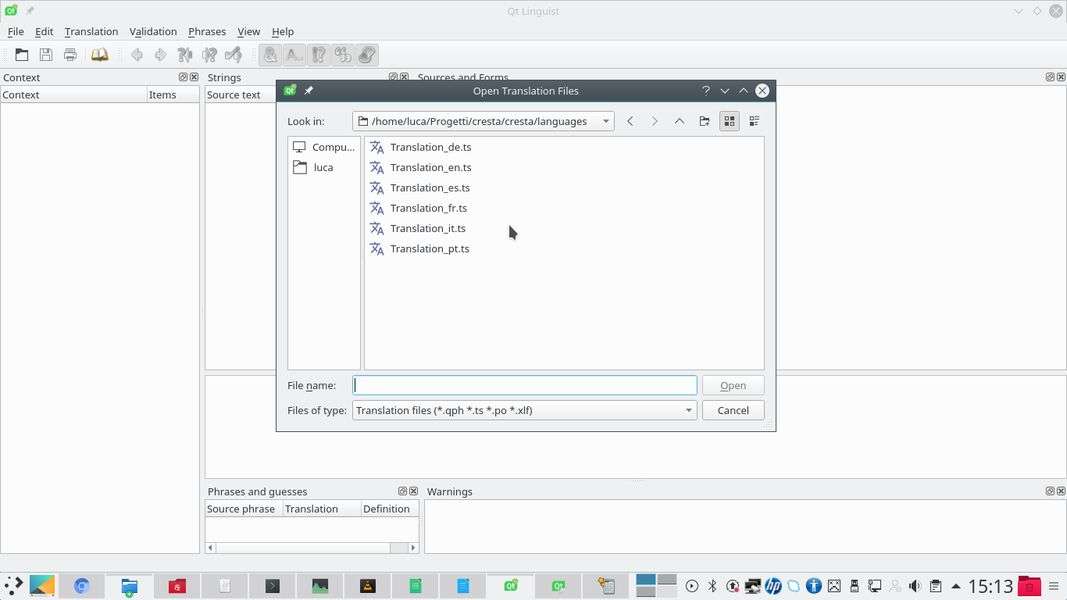This screenshot has height=600, width=1067.
Task: Click the Open file toolbar icon
Action: tap(21, 55)
